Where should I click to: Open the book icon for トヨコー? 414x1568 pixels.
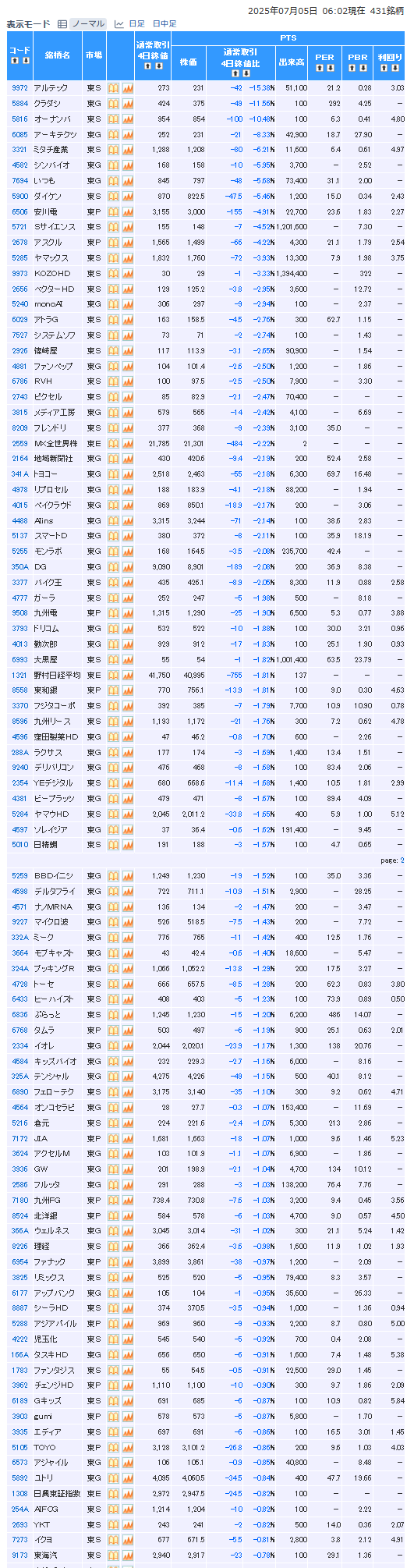114,474
